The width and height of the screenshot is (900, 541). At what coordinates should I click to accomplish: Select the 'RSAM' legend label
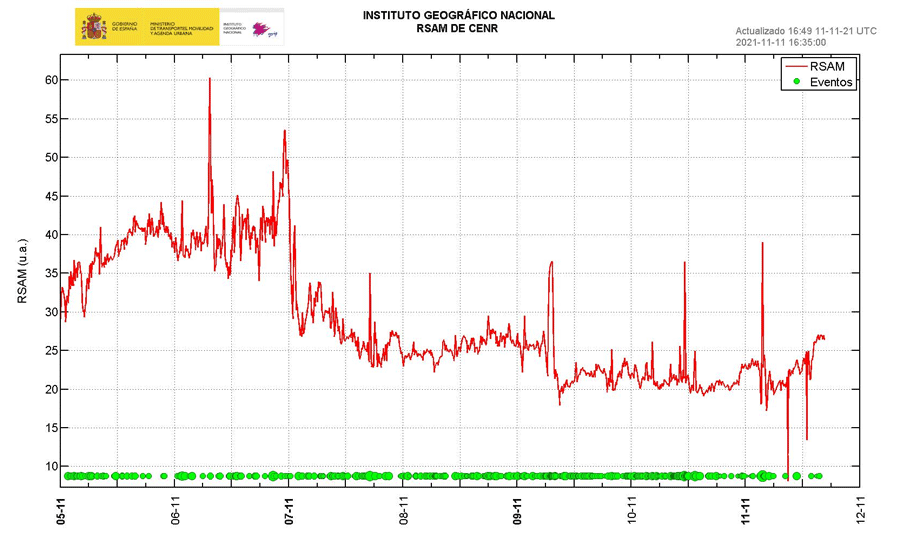(x=827, y=67)
